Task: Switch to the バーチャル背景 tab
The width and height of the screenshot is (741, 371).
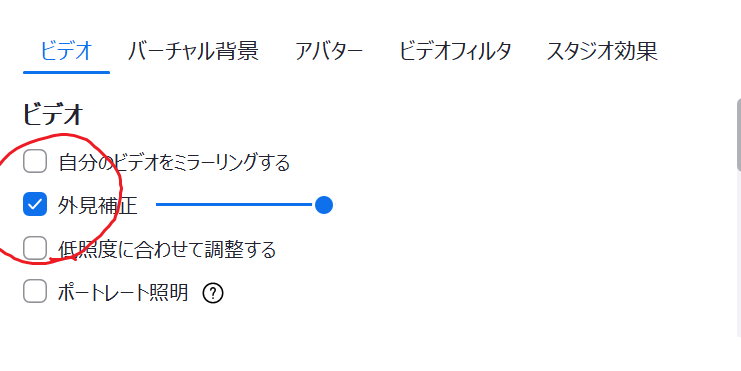Action: 193,51
